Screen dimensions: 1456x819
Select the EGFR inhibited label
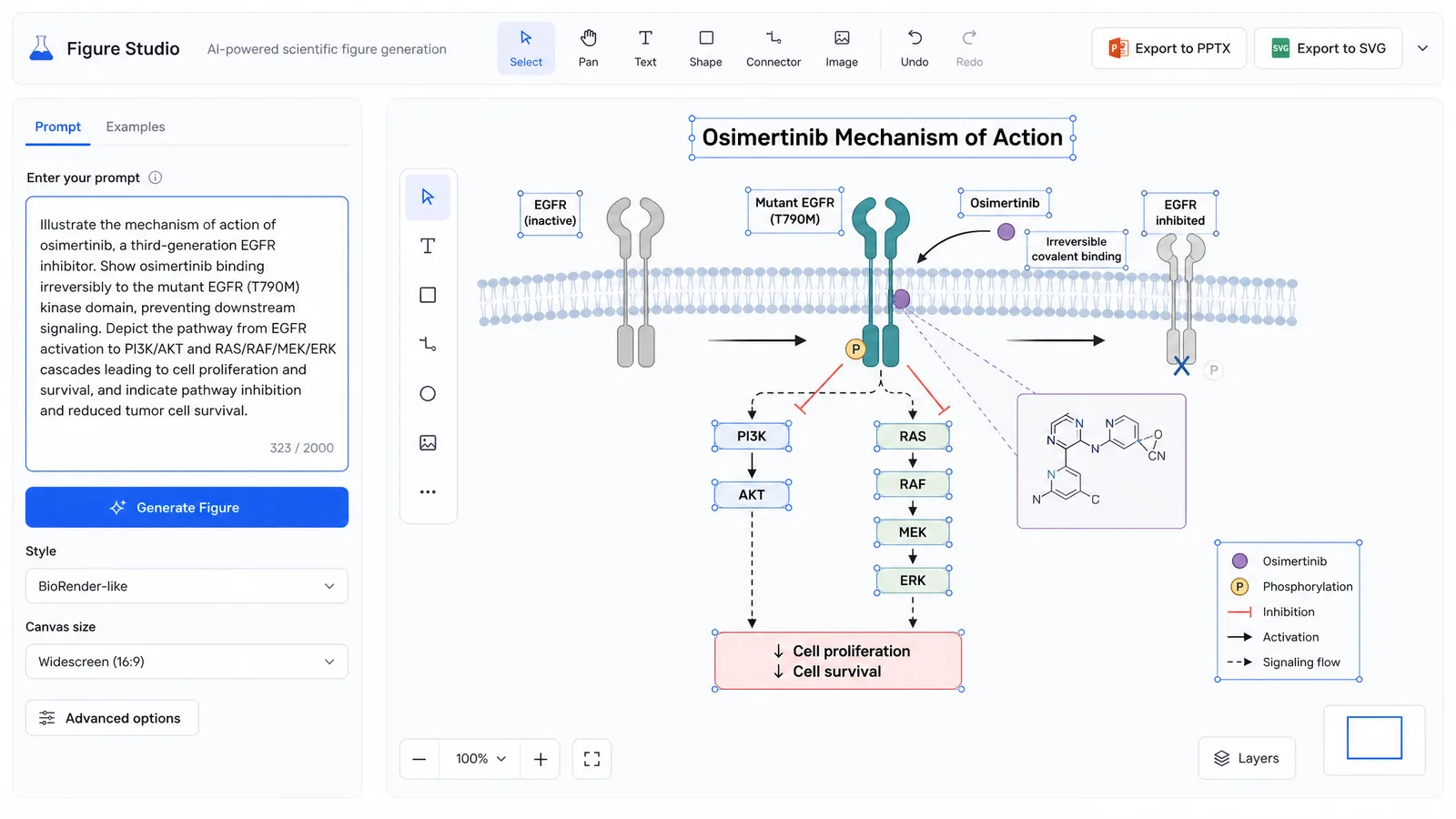[1179, 213]
